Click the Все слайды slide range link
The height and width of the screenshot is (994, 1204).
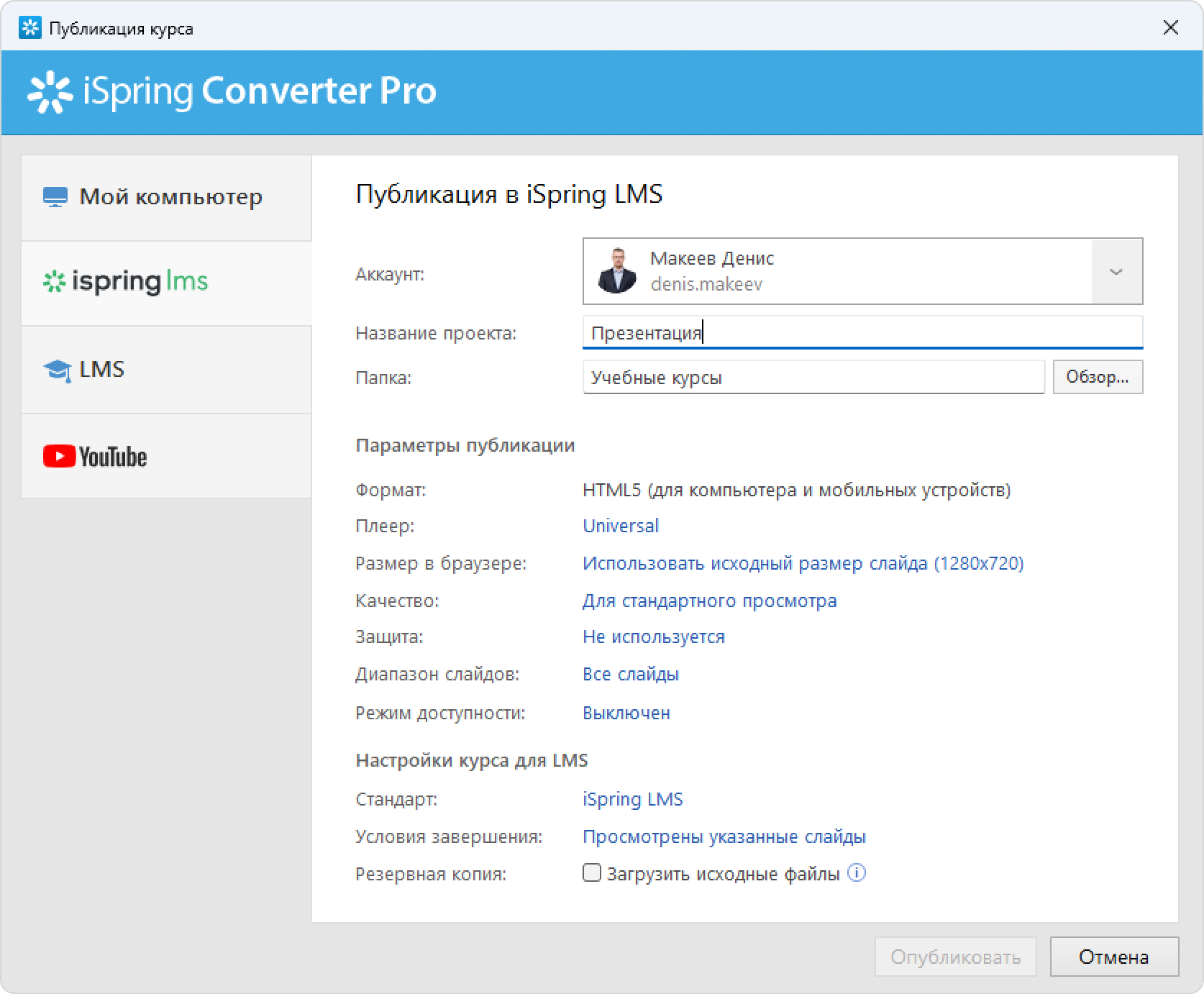631,674
